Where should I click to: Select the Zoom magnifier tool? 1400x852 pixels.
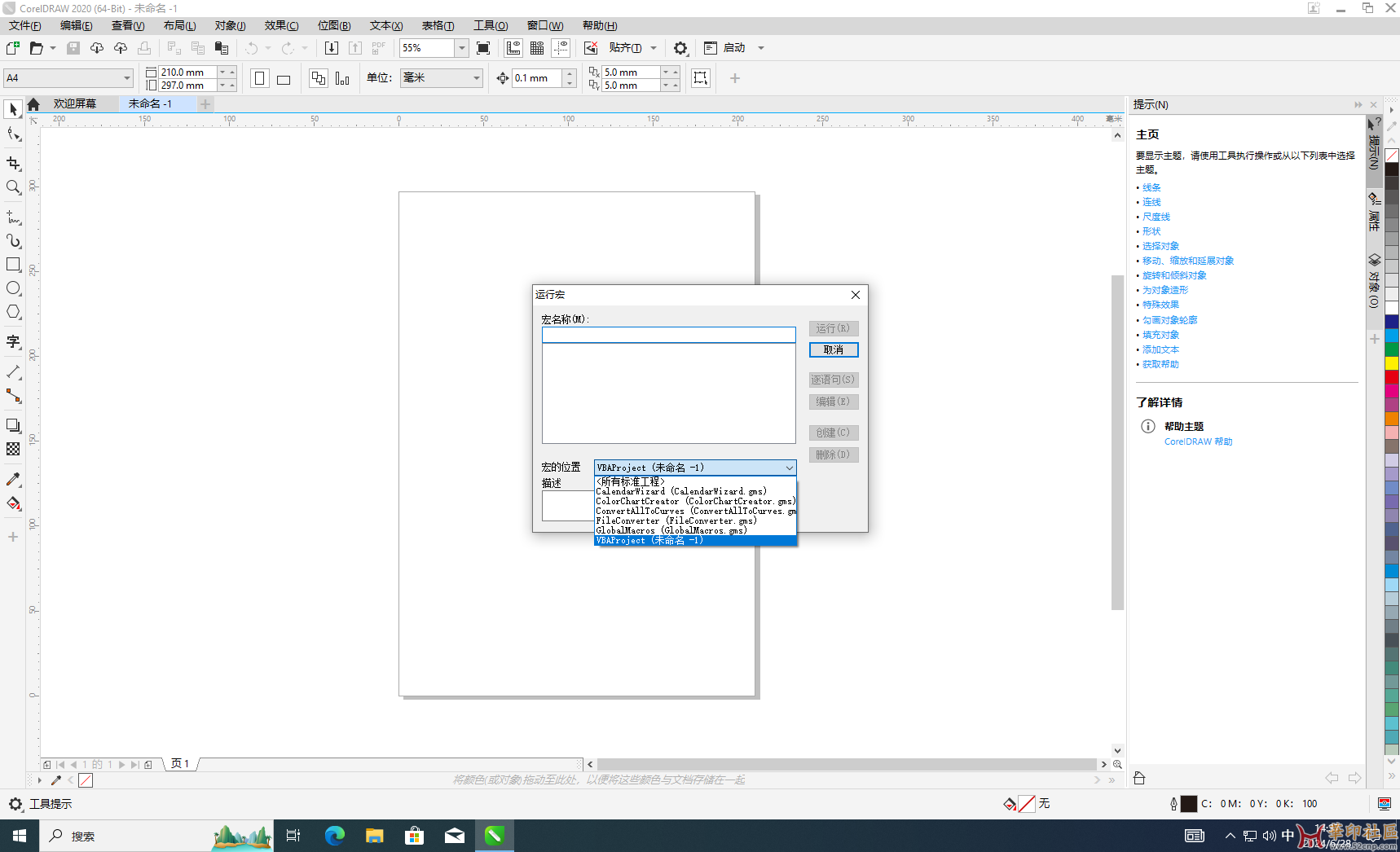[x=13, y=187]
